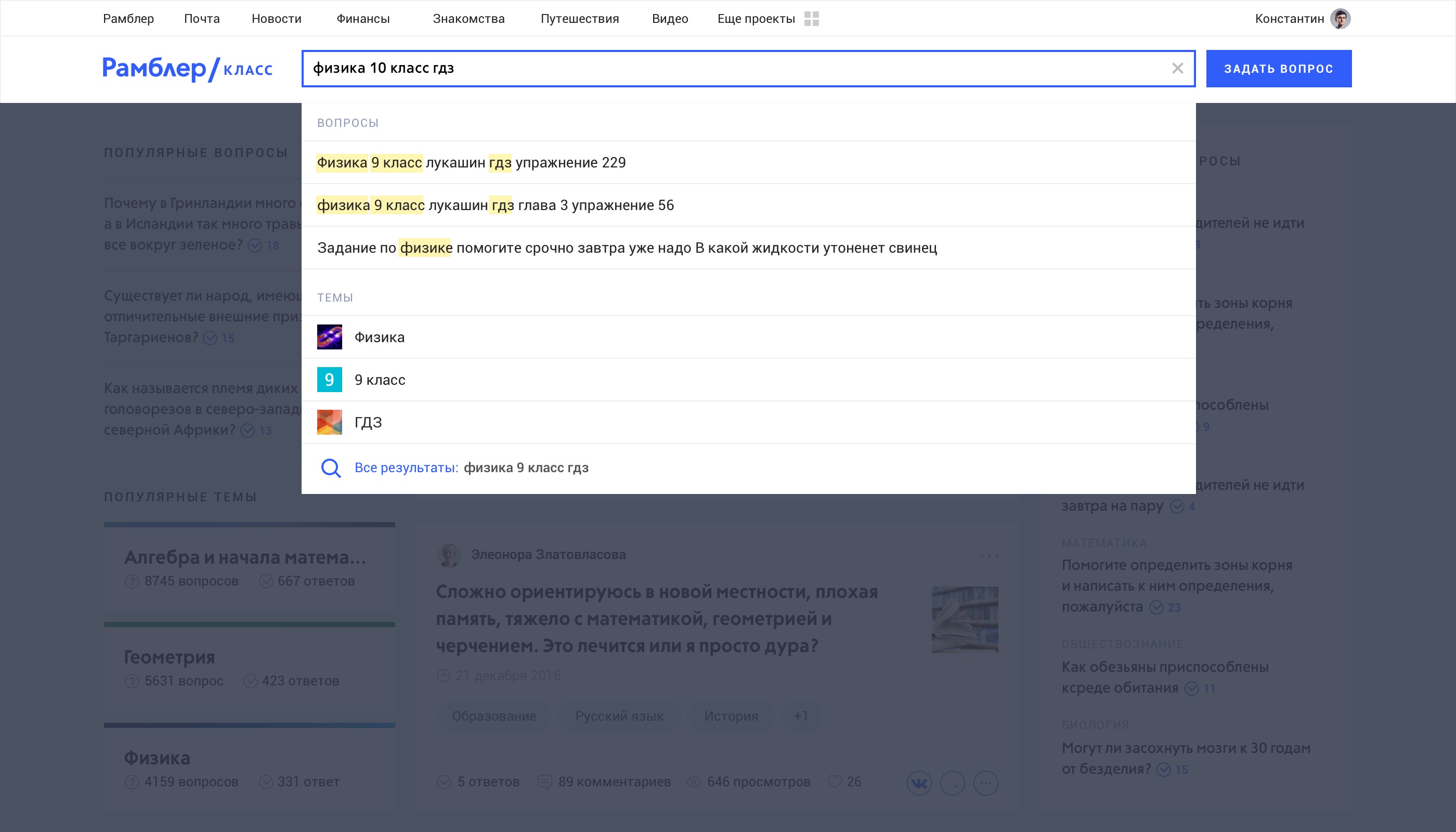Open Новости in top navigation
Screen dimensions: 1456x832
277,19
